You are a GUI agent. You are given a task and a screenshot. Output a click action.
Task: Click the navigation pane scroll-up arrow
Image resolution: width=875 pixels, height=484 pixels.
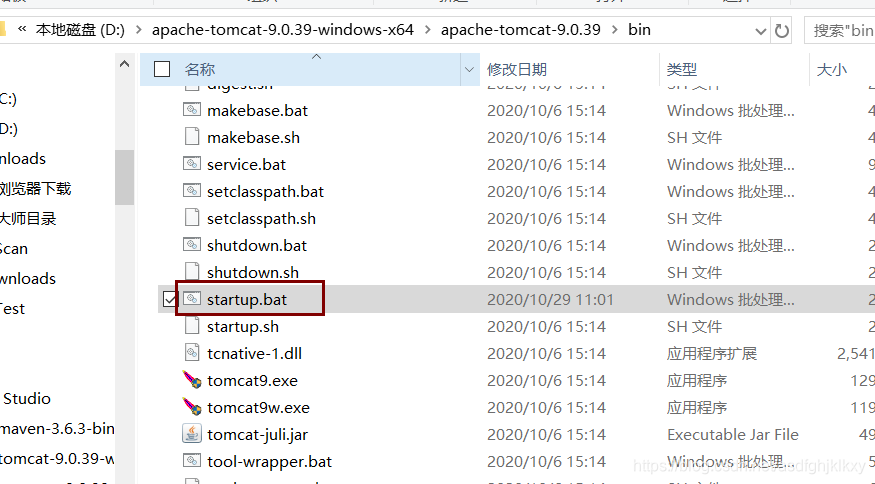pos(124,64)
